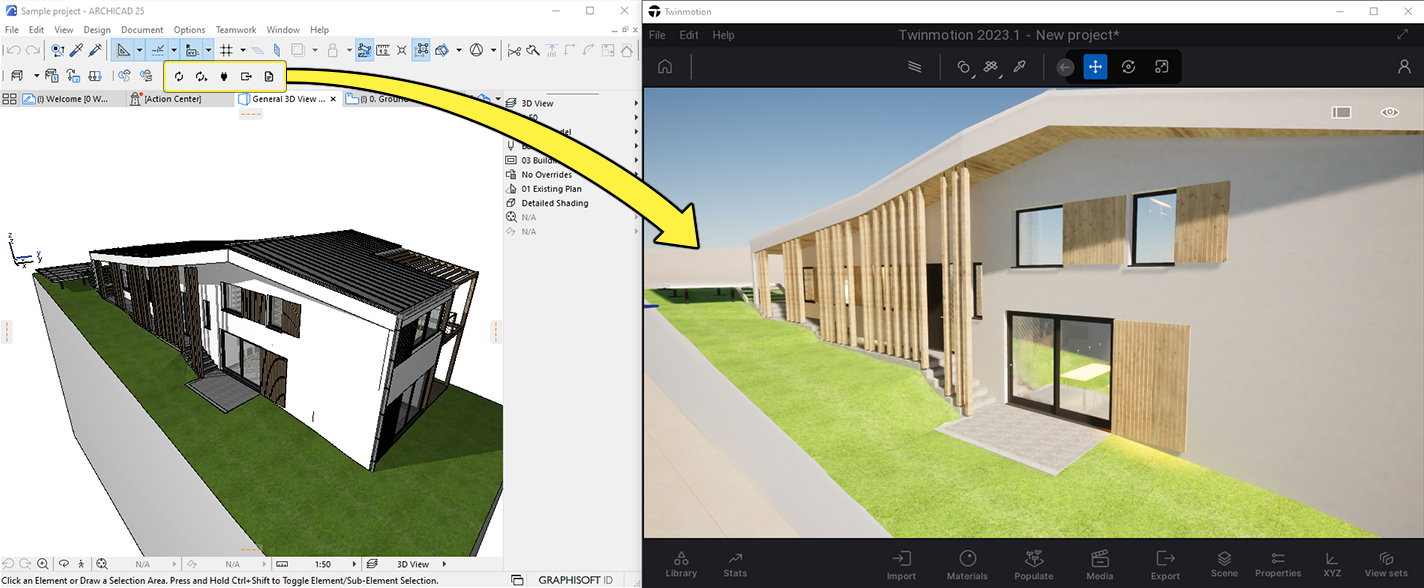Select the Move (translate) gizmo tool

point(1095,67)
